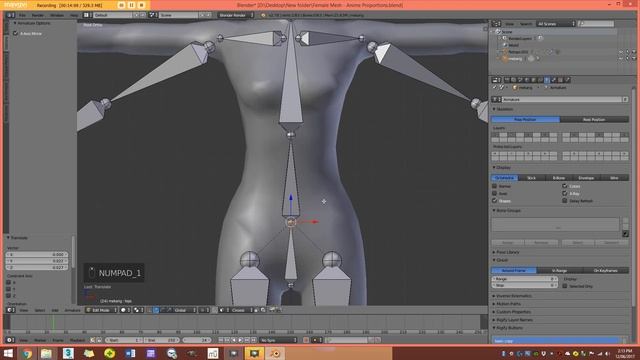The width and height of the screenshot is (640, 360).
Task: Expand the Pose Library panel
Action: coord(508,252)
